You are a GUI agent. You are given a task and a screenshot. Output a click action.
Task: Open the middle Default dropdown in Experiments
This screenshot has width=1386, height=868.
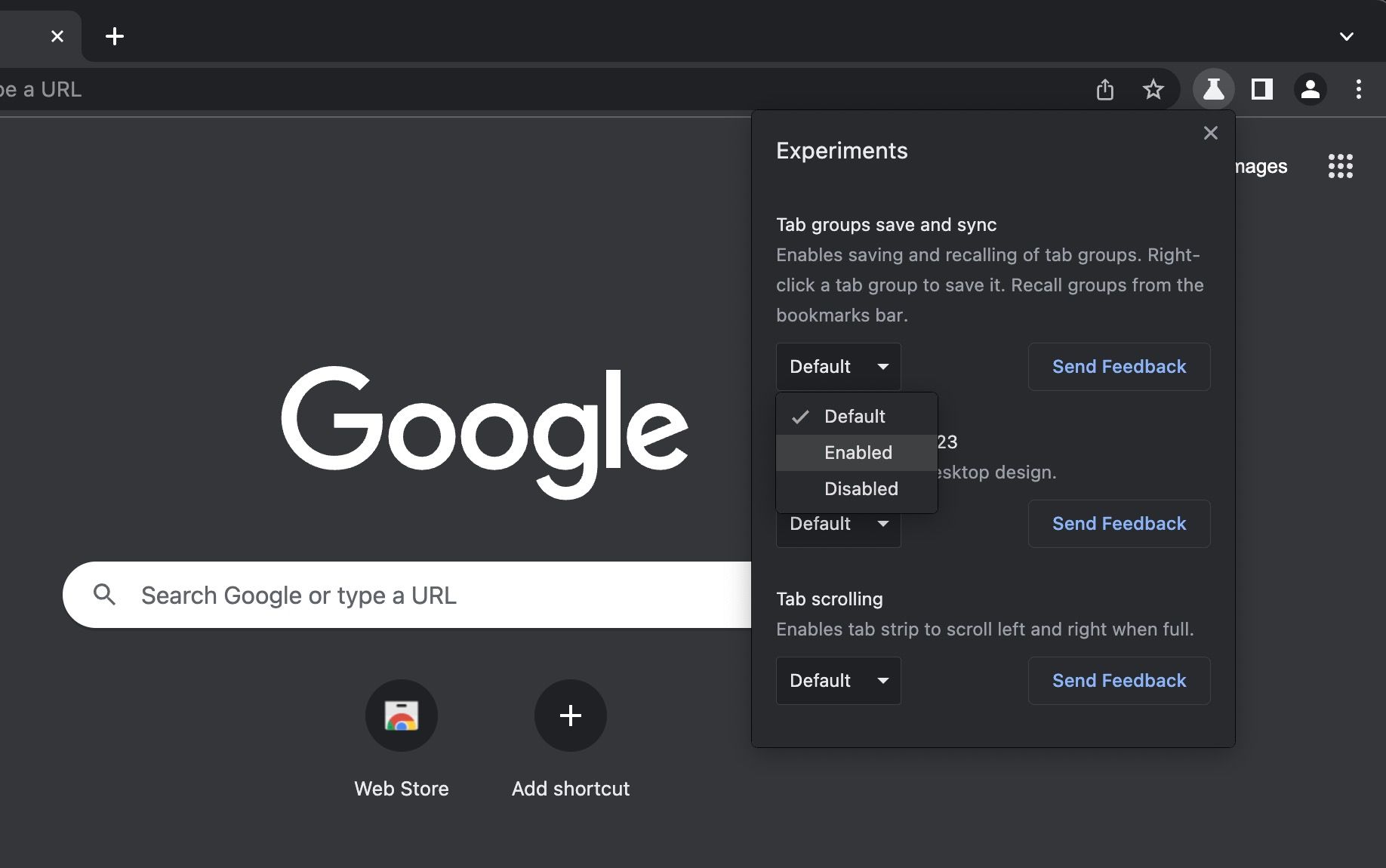coord(838,523)
